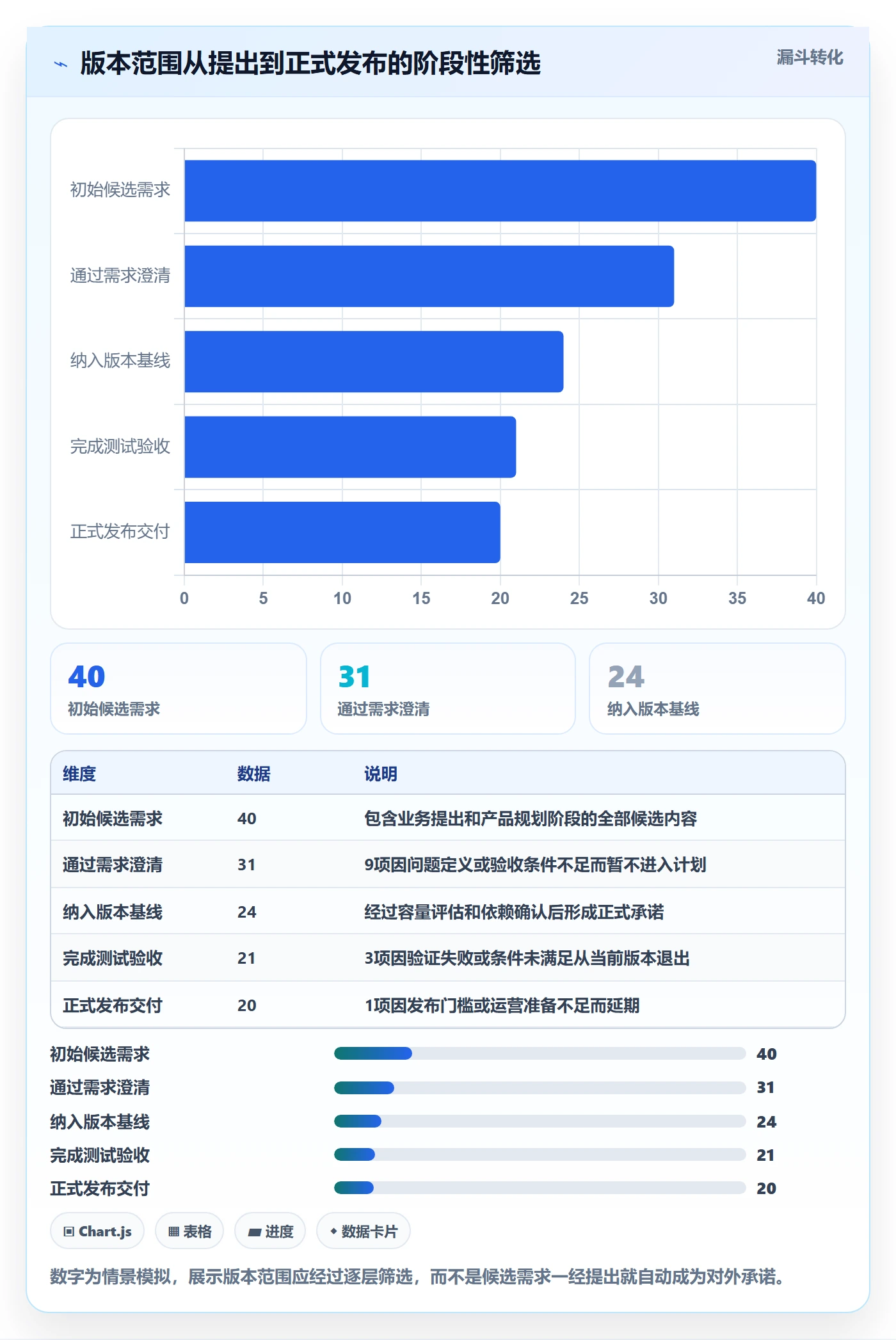
Task: Click the 纳入版本基线 progress bar showing 24
Action: (540, 1121)
